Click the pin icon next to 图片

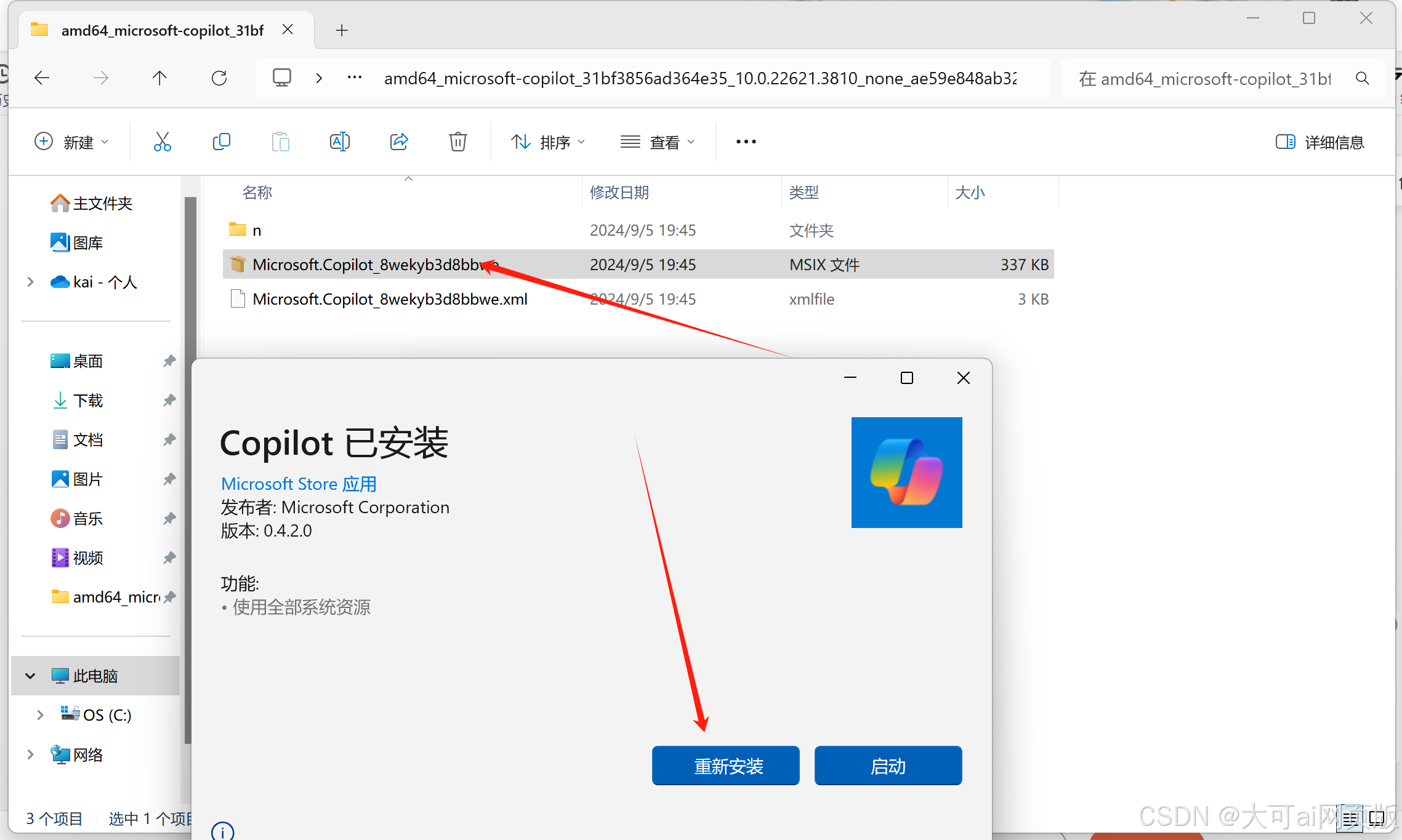169,479
